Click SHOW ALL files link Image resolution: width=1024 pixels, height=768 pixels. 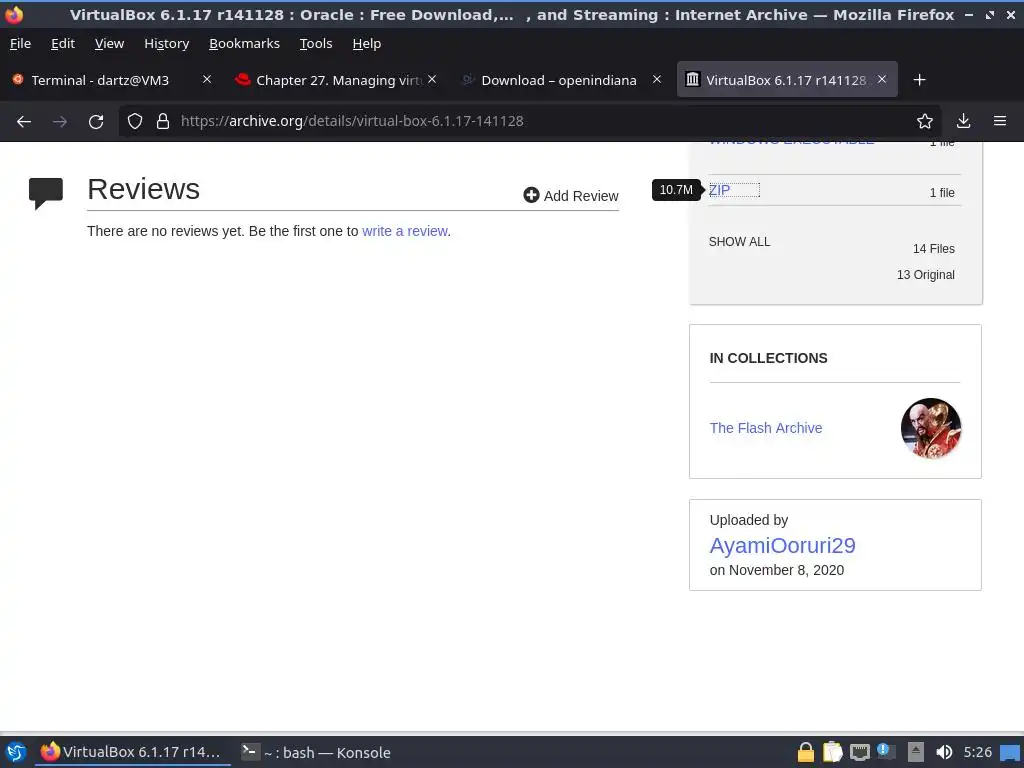[739, 242]
